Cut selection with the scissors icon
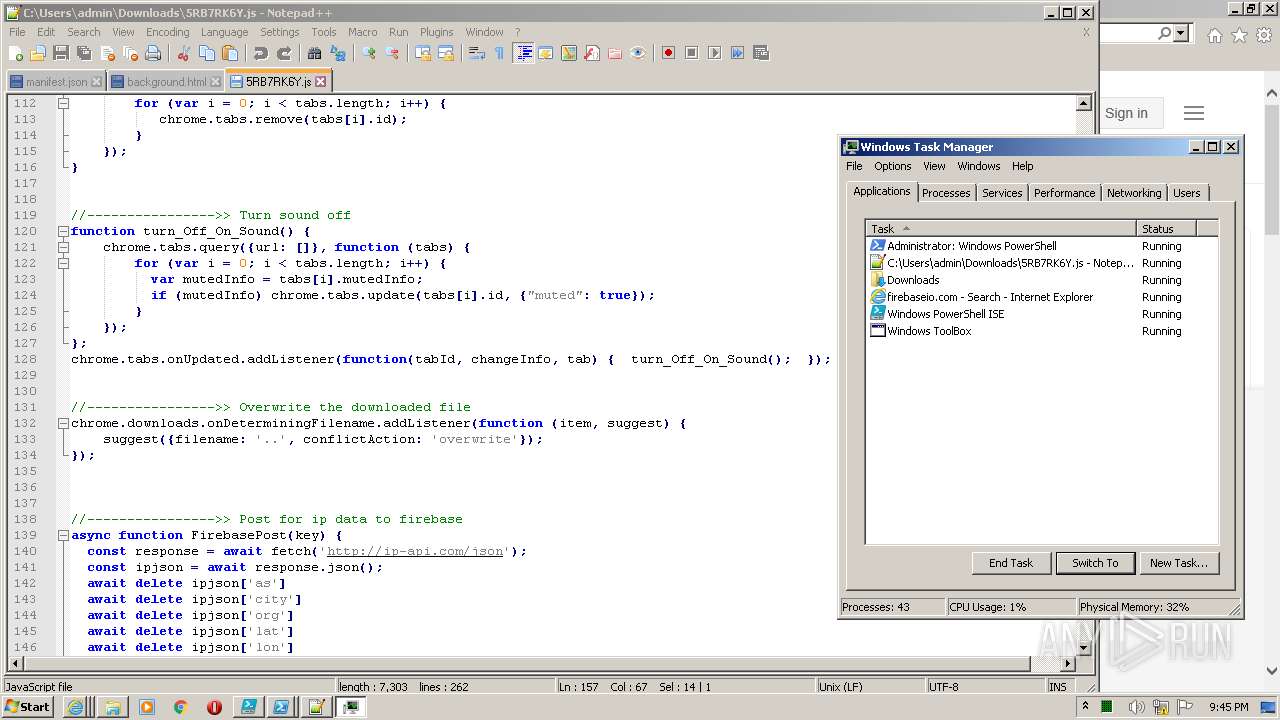The width and height of the screenshot is (1280, 720). pyautogui.click(x=183, y=53)
